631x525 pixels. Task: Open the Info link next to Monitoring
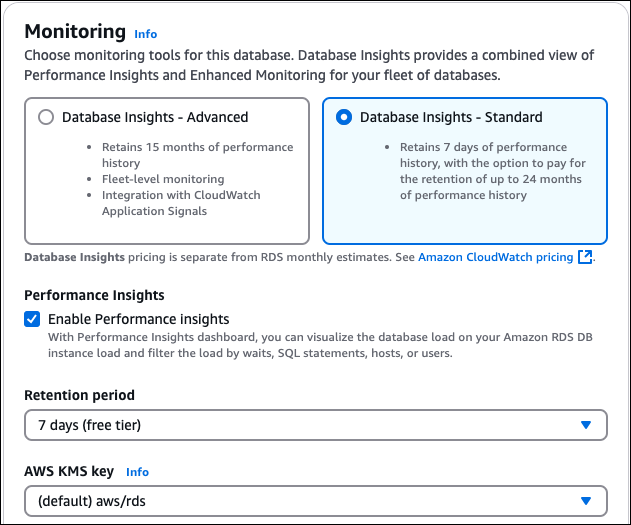(x=145, y=34)
